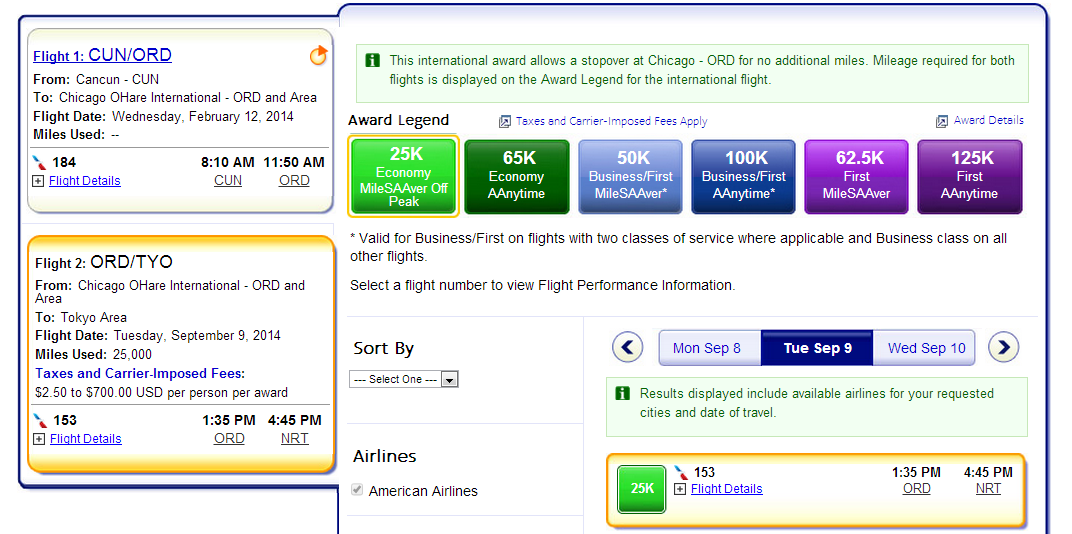Image resolution: width=1072 pixels, height=534 pixels.
Task: Open the Award Details link
Action: [989, 120]
